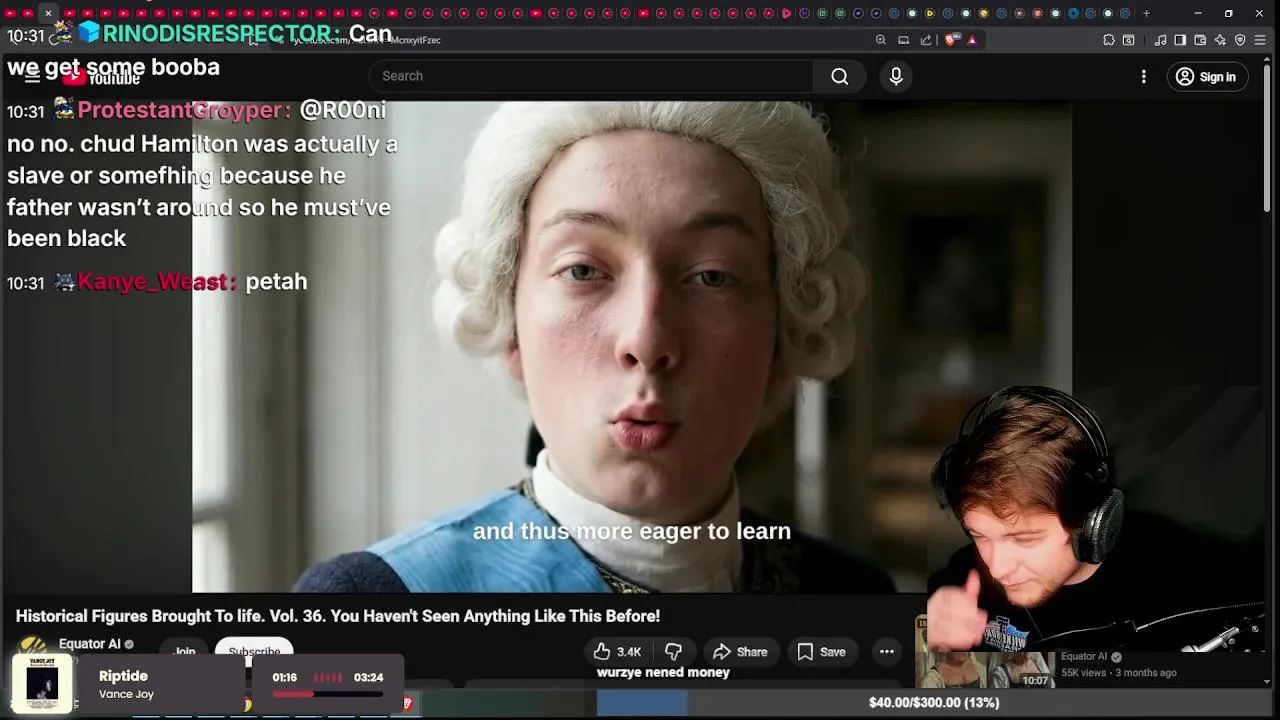Screen dimensions: 1280x720
Task: Close the first browser tab
Action: 47,14
